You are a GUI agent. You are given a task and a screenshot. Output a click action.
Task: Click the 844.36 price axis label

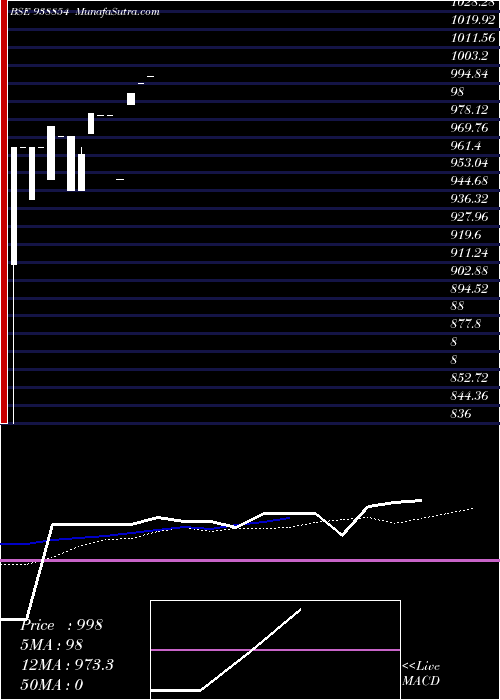(470, 395)
